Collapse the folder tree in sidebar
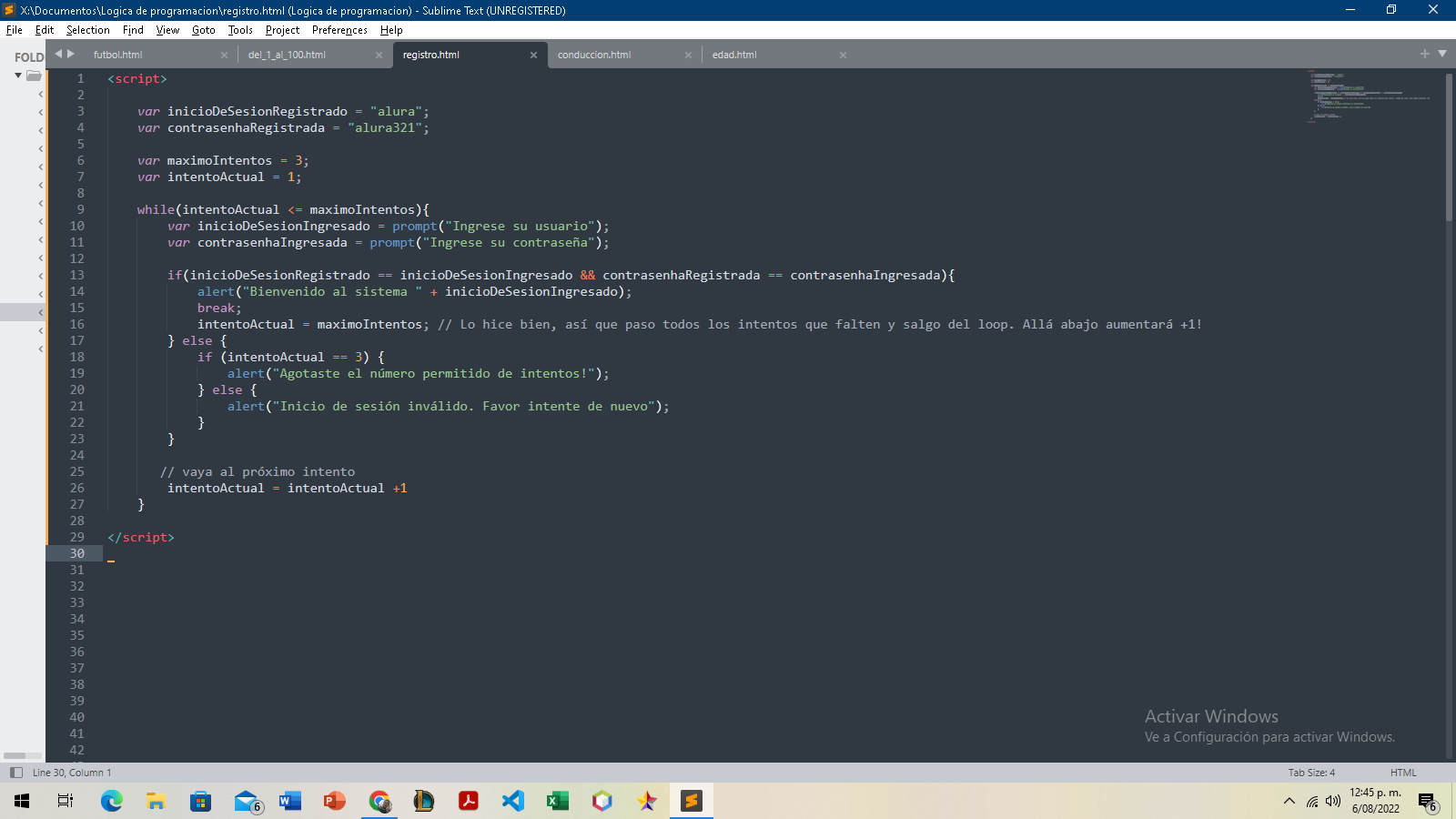Screen dimensions: 1456x819 point(18,76)
